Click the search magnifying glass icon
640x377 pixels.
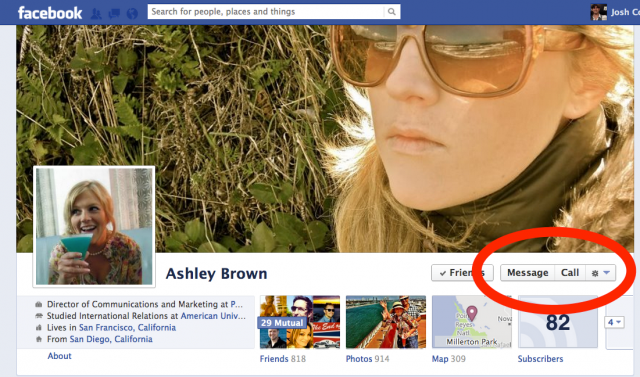pos(391,12)
